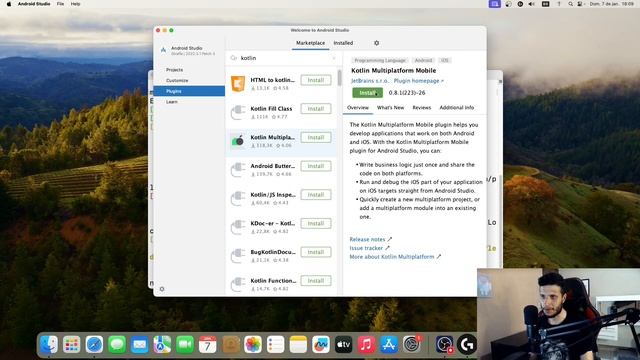Open plugin settings gear next to Installed tab

(x=376, y=43)
